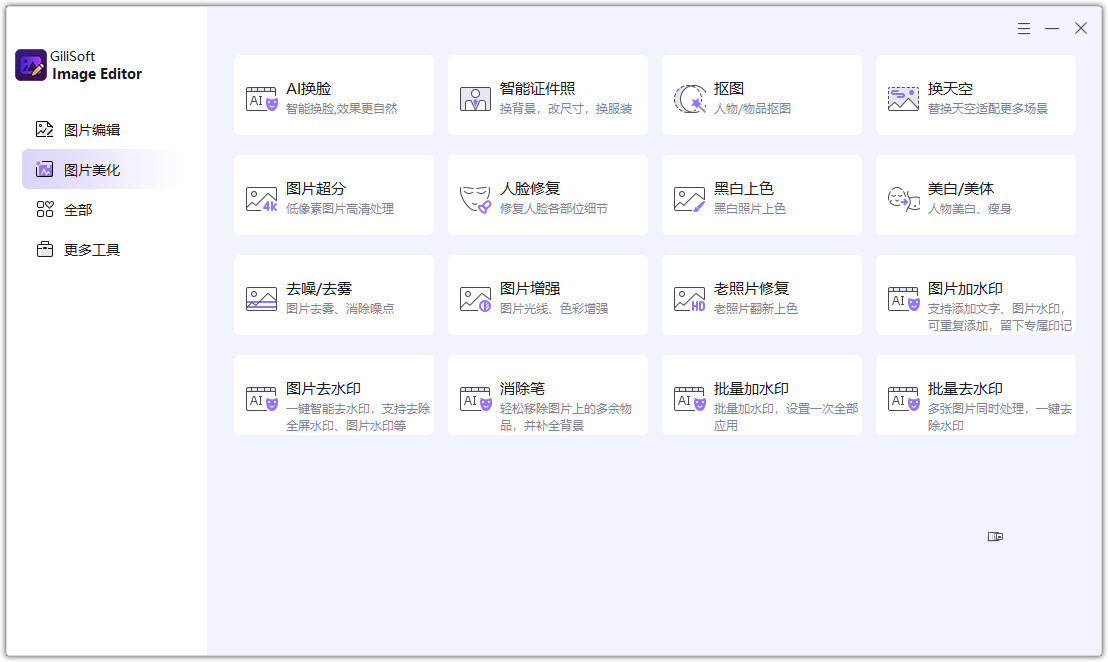Screen dimensions: 1108x662
Task: Open the 图片超分 4K upscaling icon
Action: click(261, 198)
